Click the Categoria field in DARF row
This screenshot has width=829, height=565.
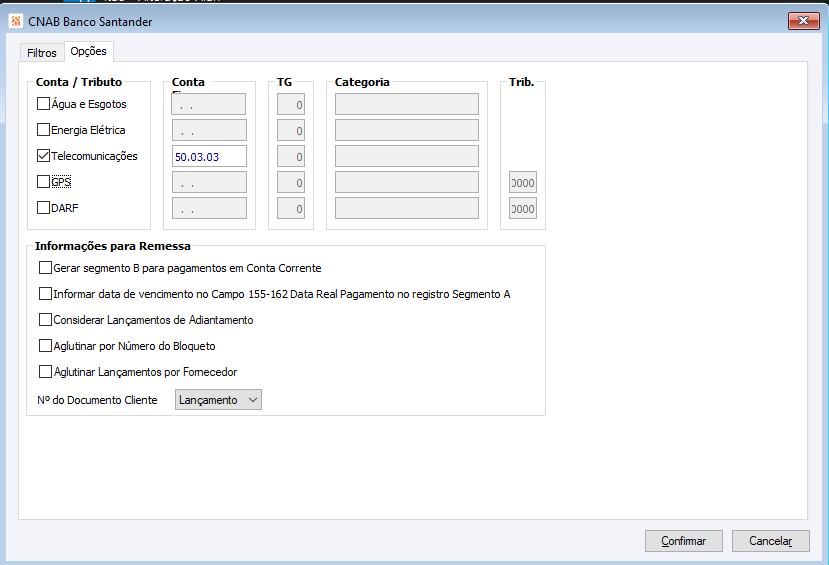(x=407, y=208)
